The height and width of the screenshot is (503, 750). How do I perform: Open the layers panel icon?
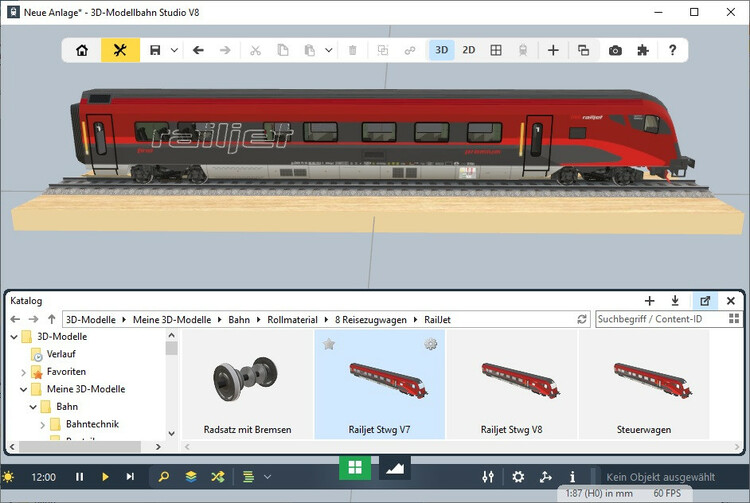191,477
